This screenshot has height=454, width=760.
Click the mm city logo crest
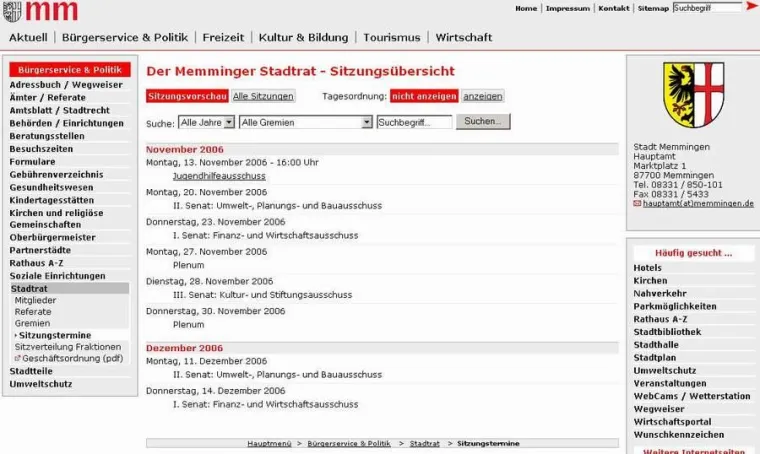point(12,11)
